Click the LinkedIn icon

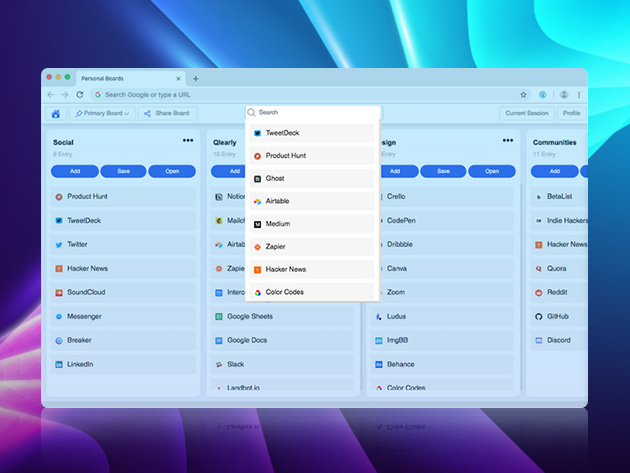coord(59,364)
